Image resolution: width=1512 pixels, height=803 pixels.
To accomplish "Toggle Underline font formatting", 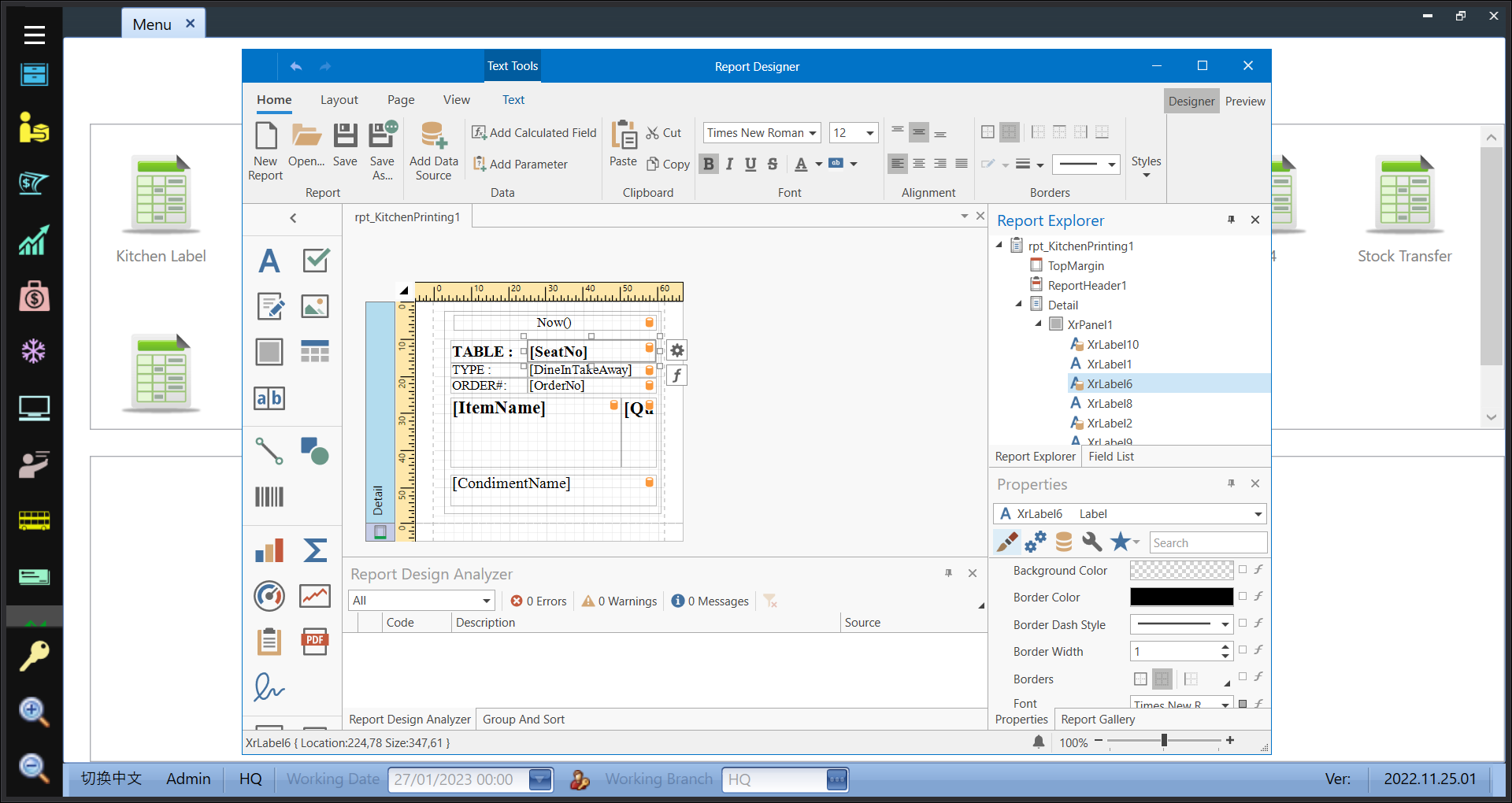I will pos(750,164).
